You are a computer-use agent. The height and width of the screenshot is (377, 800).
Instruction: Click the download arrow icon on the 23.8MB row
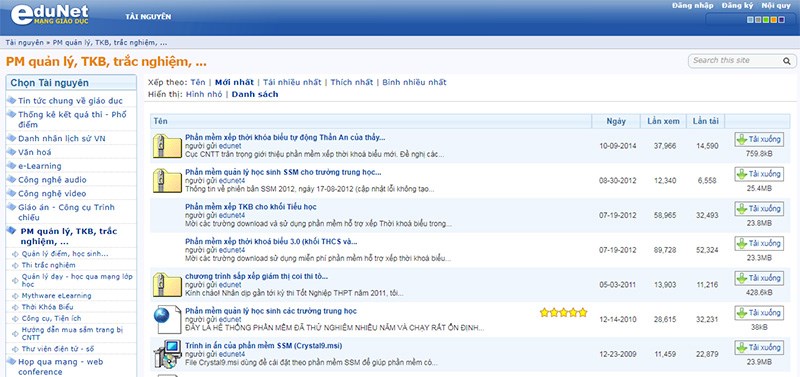pos(742,209)
